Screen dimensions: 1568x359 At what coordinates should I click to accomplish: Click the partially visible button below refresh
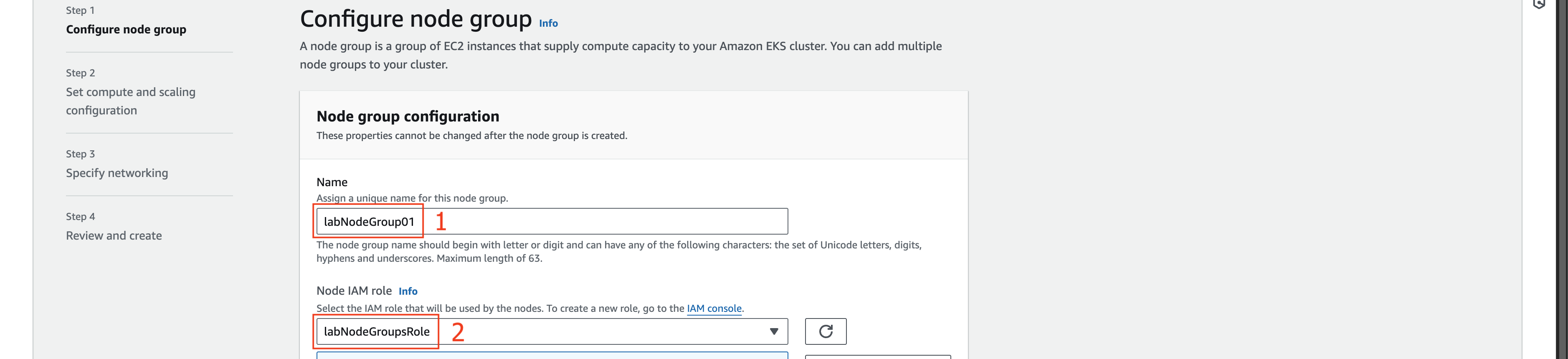pyautogui.click(x=878, y=357)
